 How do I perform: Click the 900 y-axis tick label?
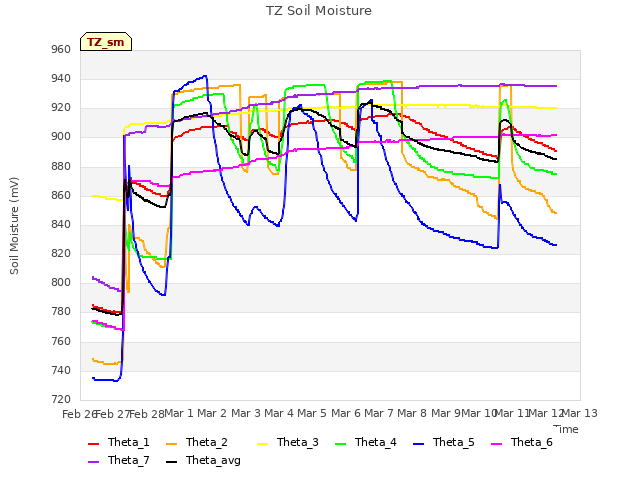(61, 137)
